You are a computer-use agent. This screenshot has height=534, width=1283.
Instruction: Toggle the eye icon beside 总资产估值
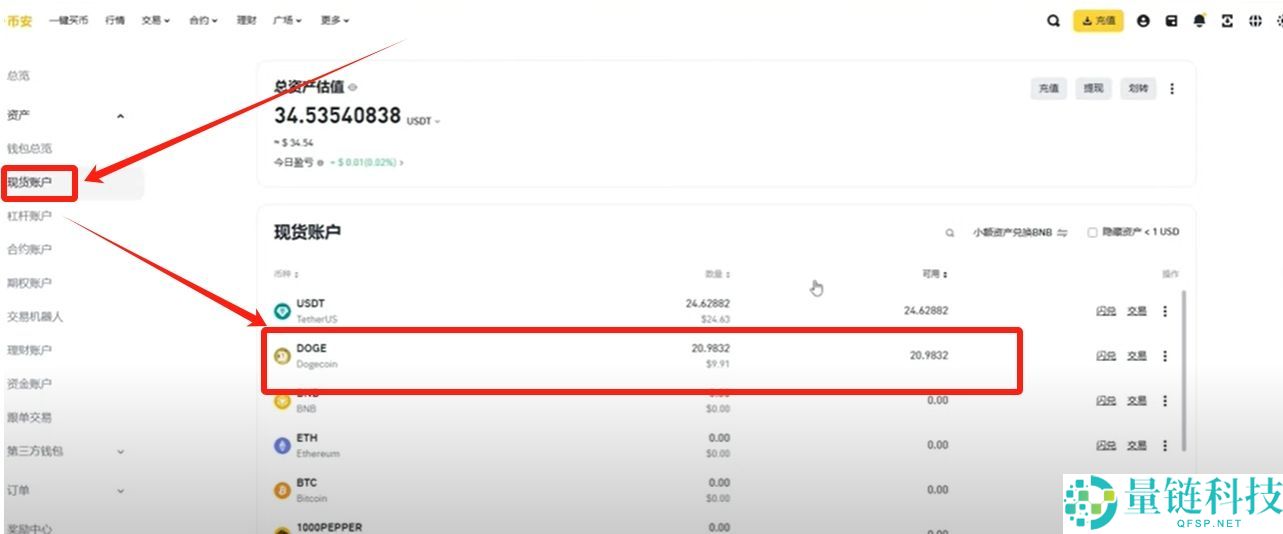click(353, 88)
